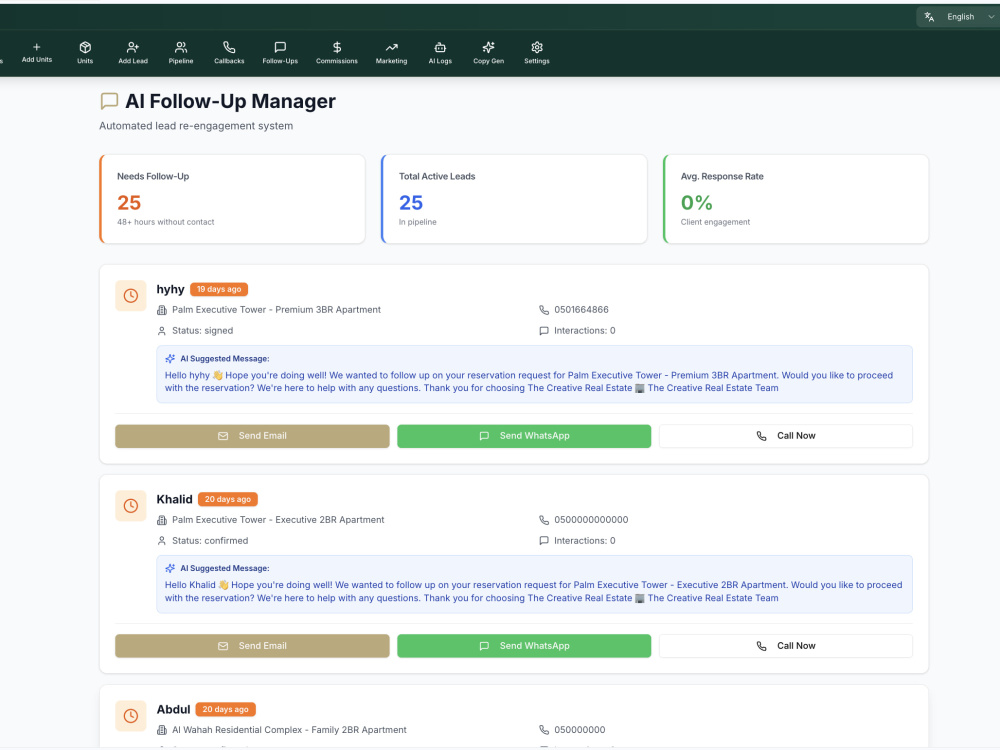Click 'Palm Executive Tower - Premium 3BR Apartment' text
Viewport: 1000px width, 750px height.
[x=276, y=310]
